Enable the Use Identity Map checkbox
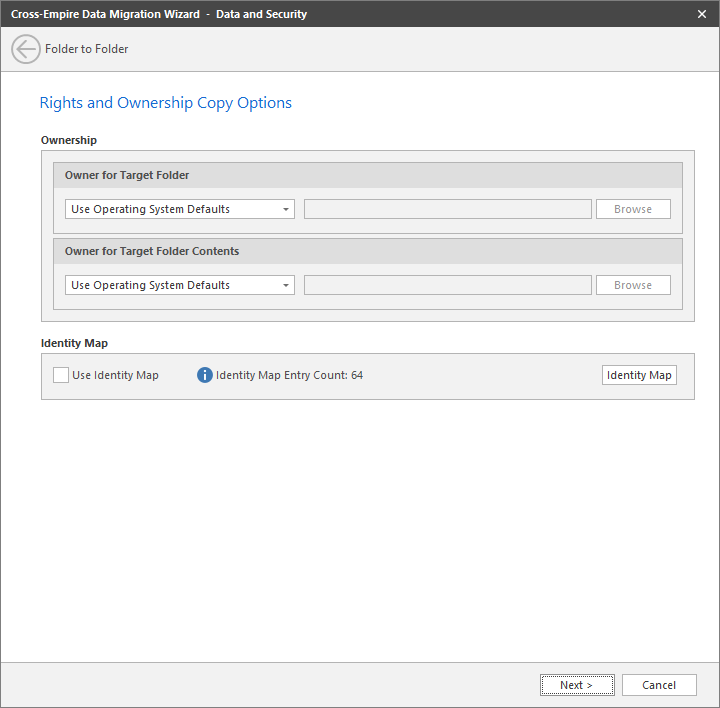This screenshot has height=708, width=720. click(61, 375)
